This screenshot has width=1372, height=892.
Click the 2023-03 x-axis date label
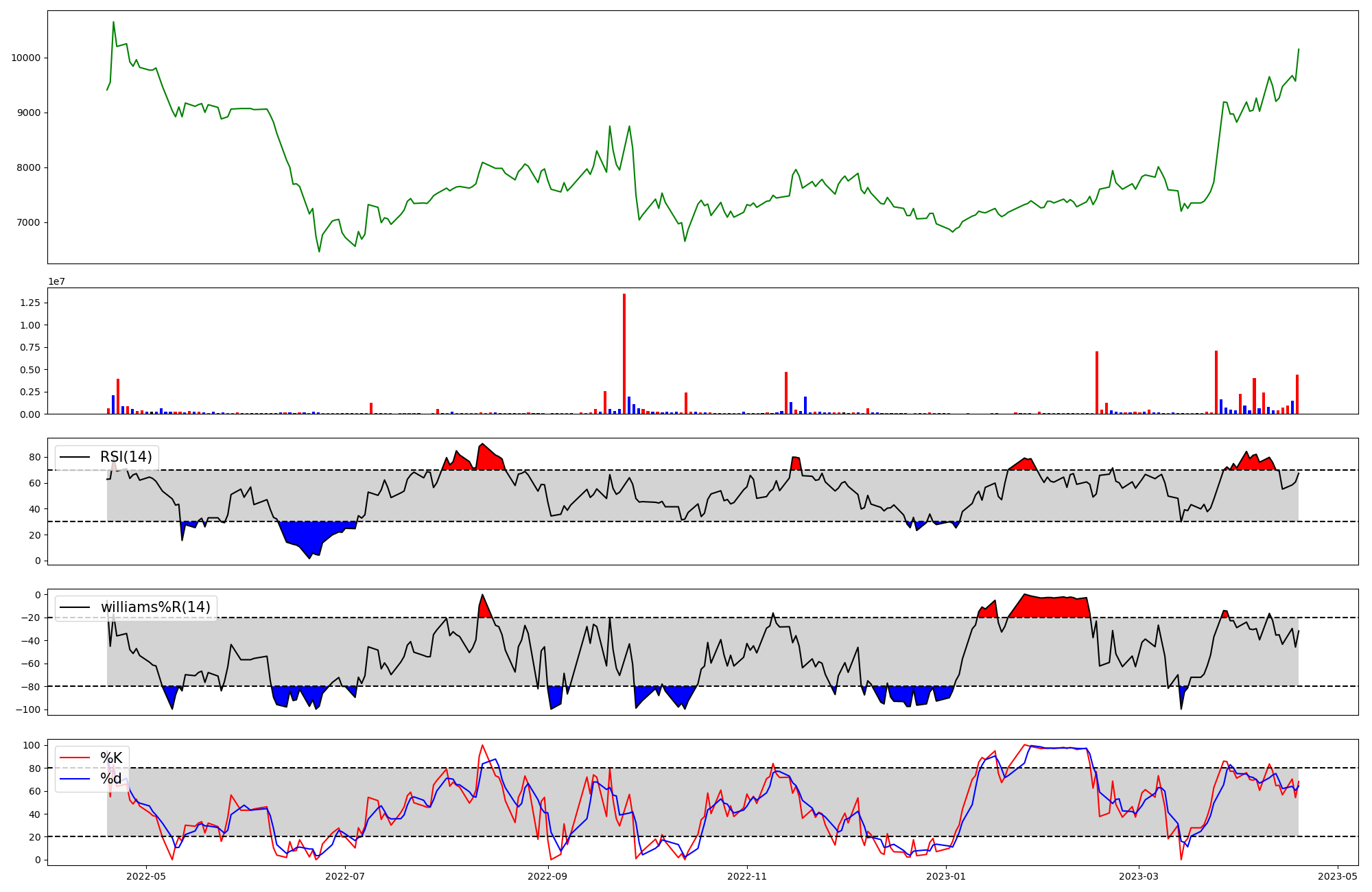[1139, 876]
